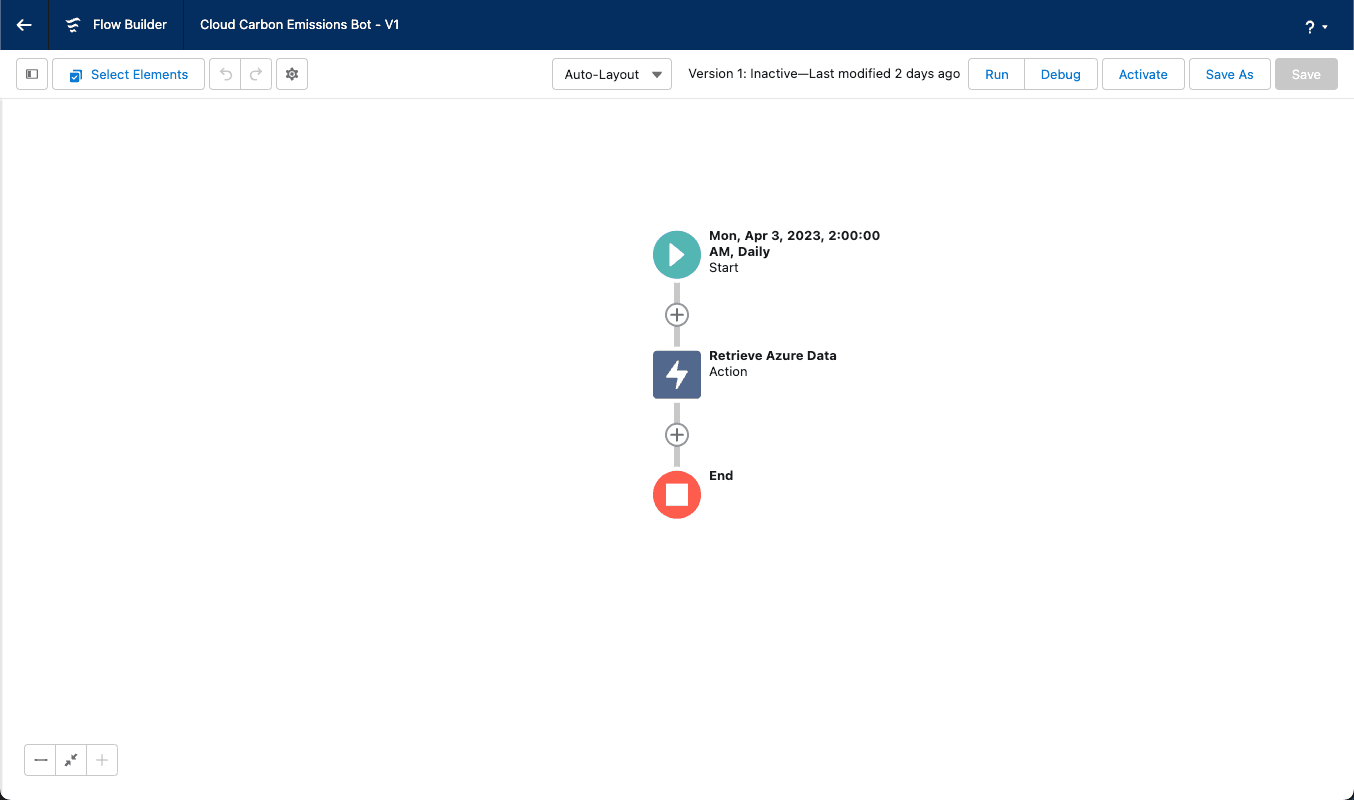Click the End label
The height and width of the screenshot is (800, 1354).
click(x=721, y=475)
